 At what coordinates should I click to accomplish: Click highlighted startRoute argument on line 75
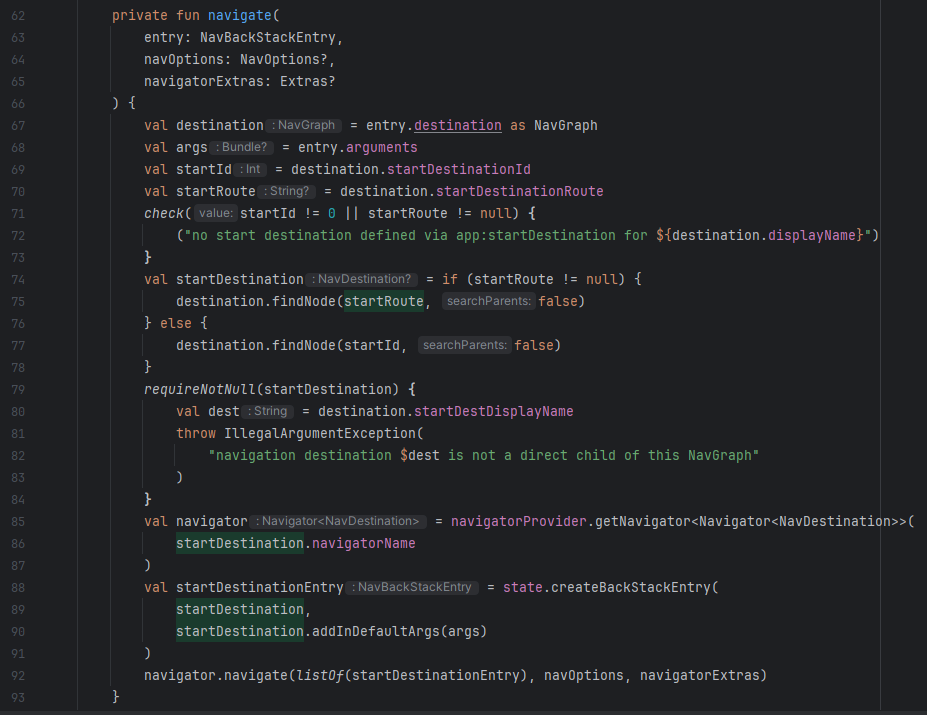coord(384,301)
